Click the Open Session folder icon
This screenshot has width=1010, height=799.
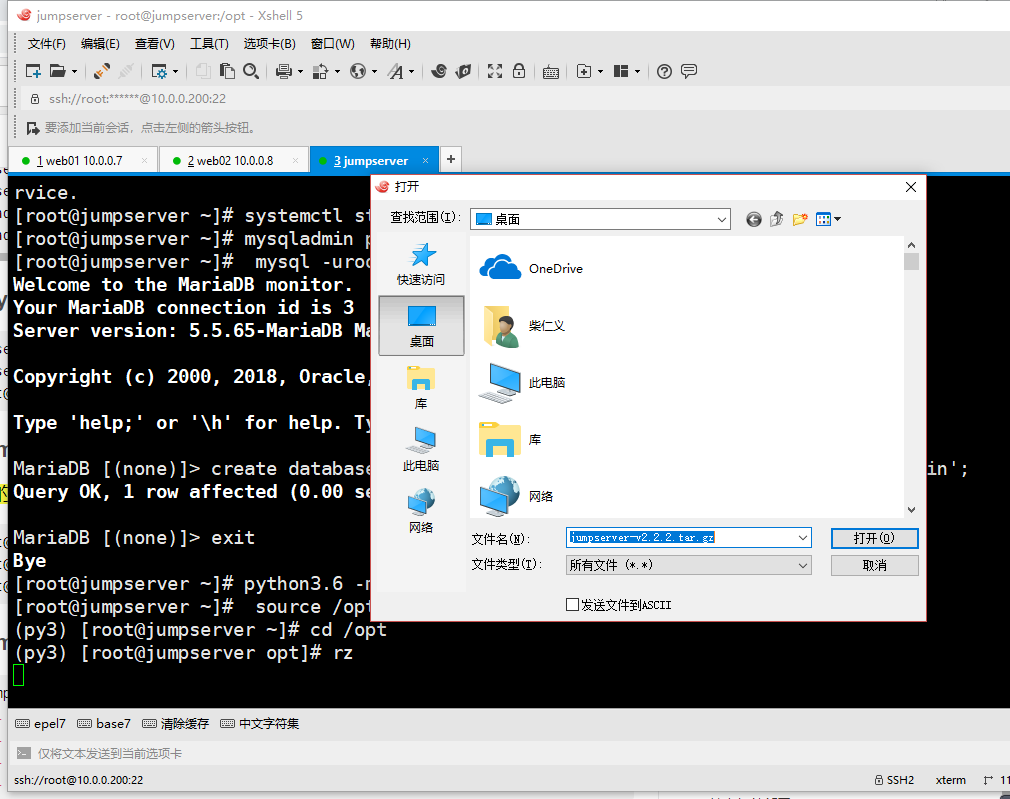pyautogui.click(x=58, y=71)
